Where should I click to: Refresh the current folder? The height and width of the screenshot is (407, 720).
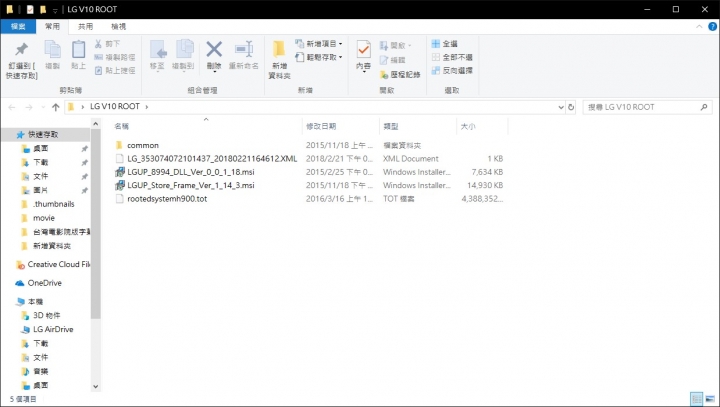571,107
